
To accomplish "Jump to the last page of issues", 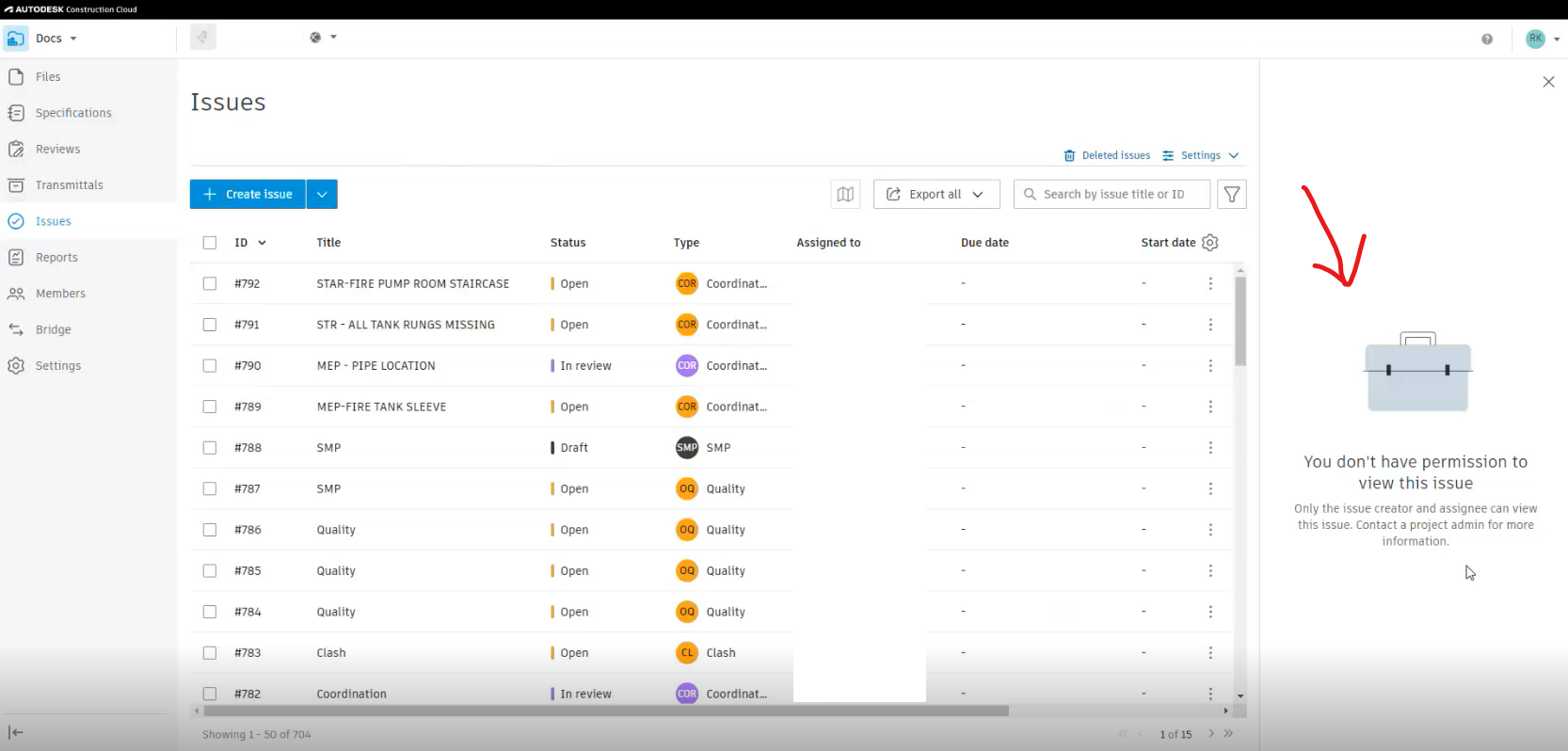I will pyautogui.click(x=1228, y=733).
